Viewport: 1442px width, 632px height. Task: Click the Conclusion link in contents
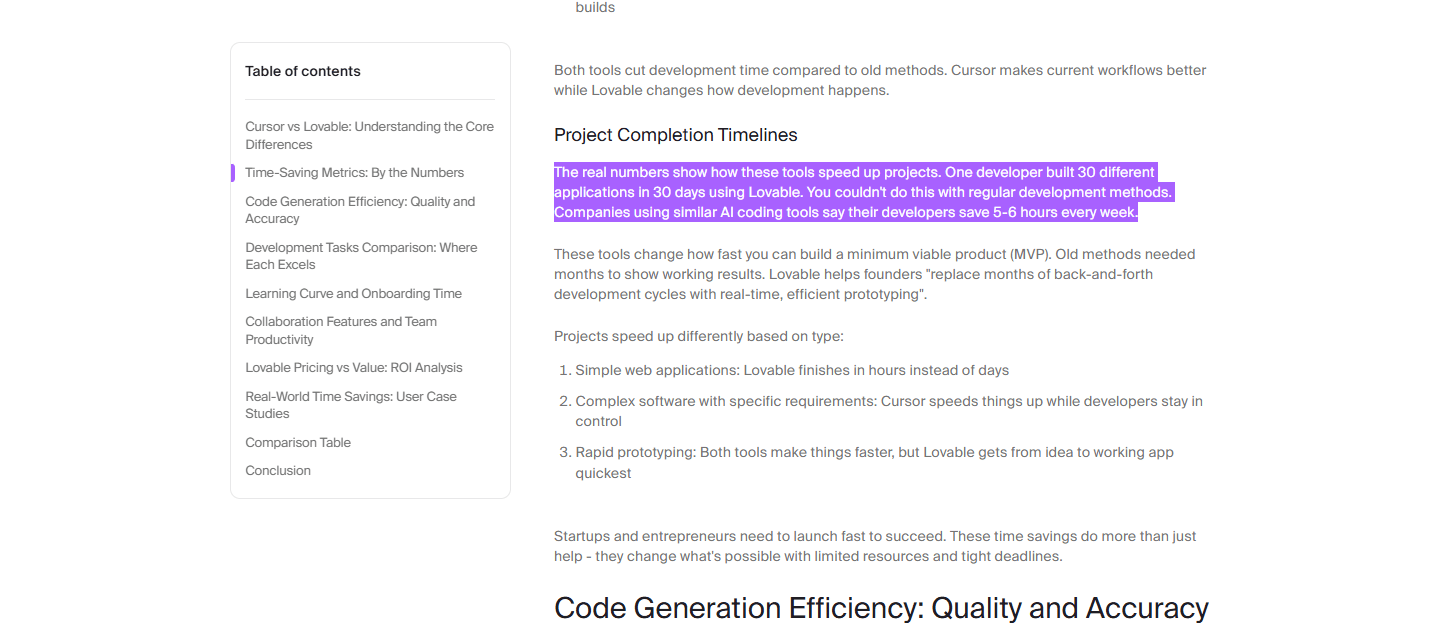pos(278,470)
